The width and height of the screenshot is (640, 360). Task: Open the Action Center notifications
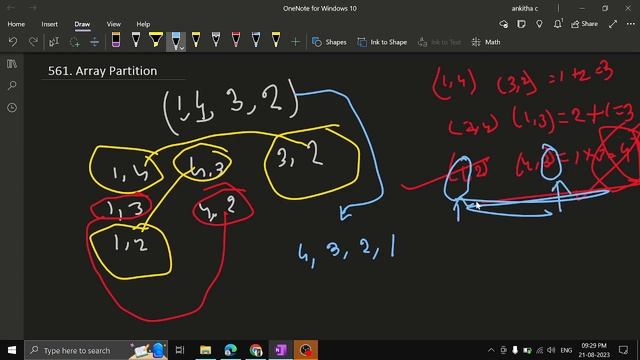coord(623,350)
